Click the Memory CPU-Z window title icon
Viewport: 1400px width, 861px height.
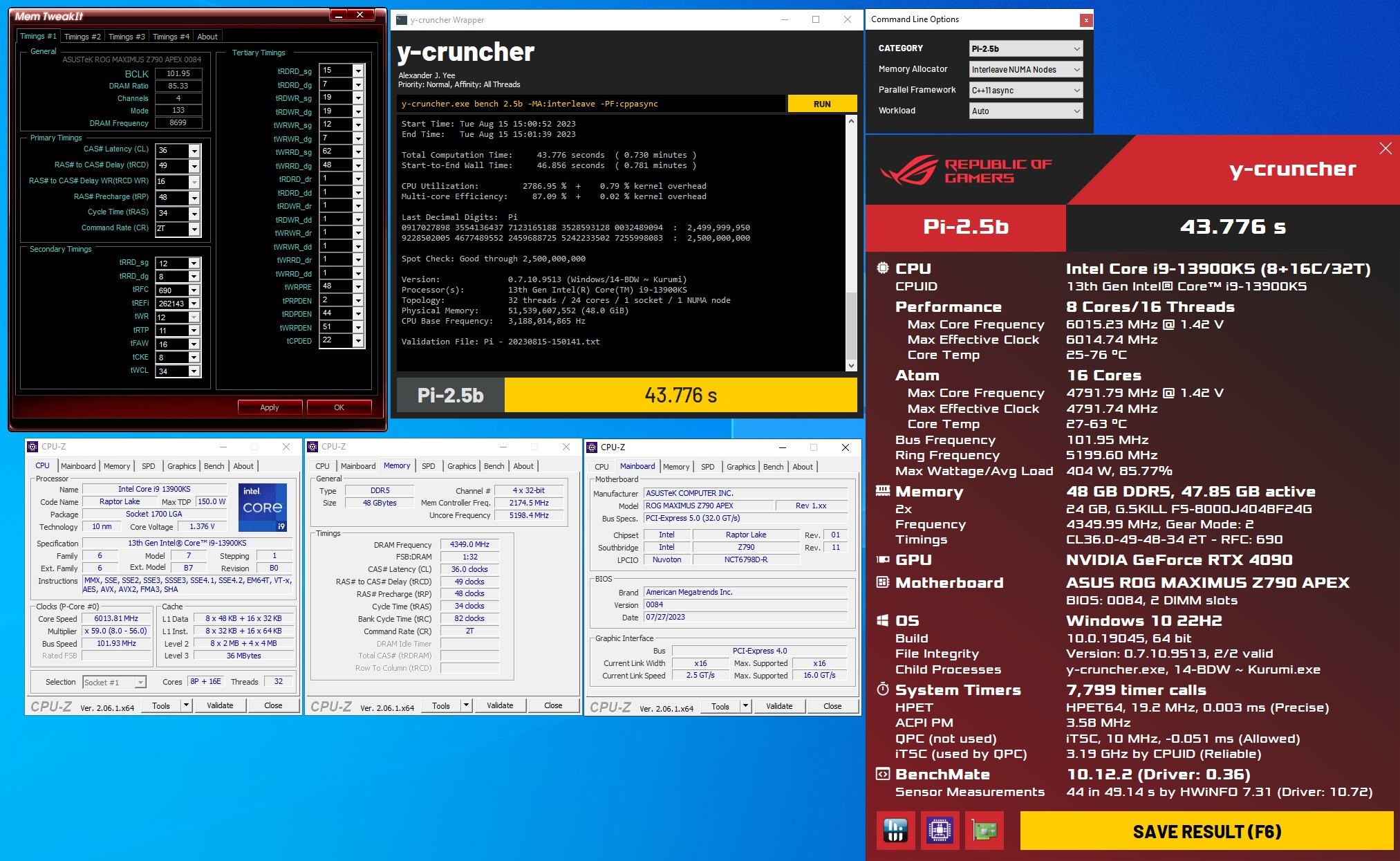click(313, 447)
